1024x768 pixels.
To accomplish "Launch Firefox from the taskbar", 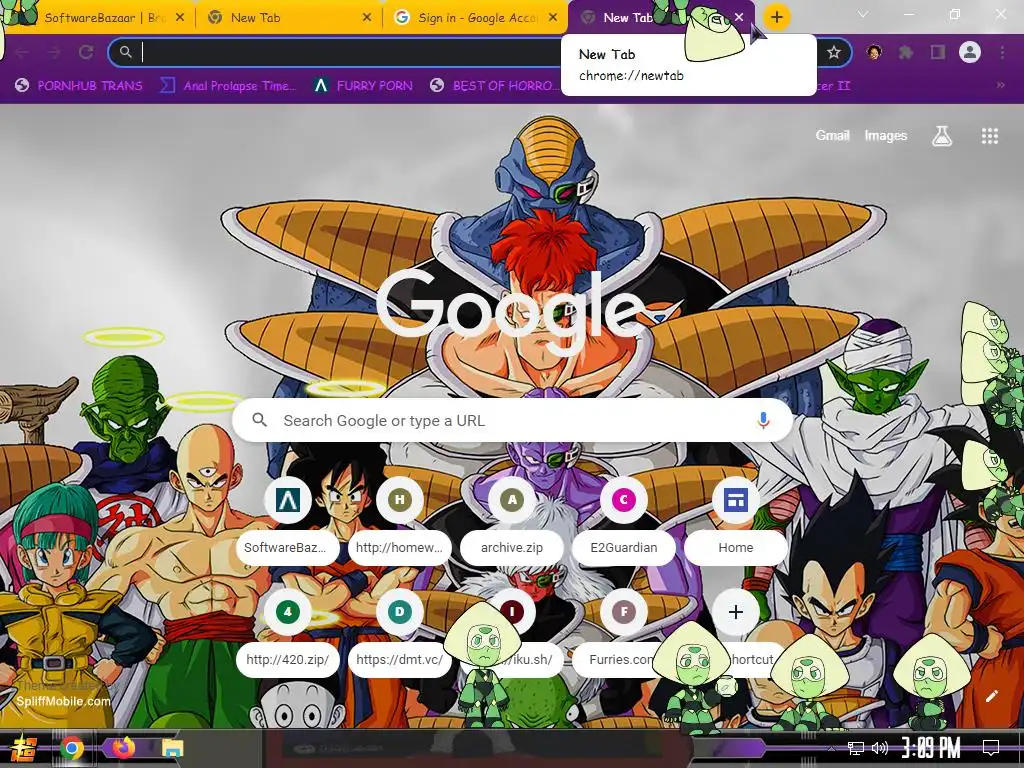I will click(x=123, y=748).
